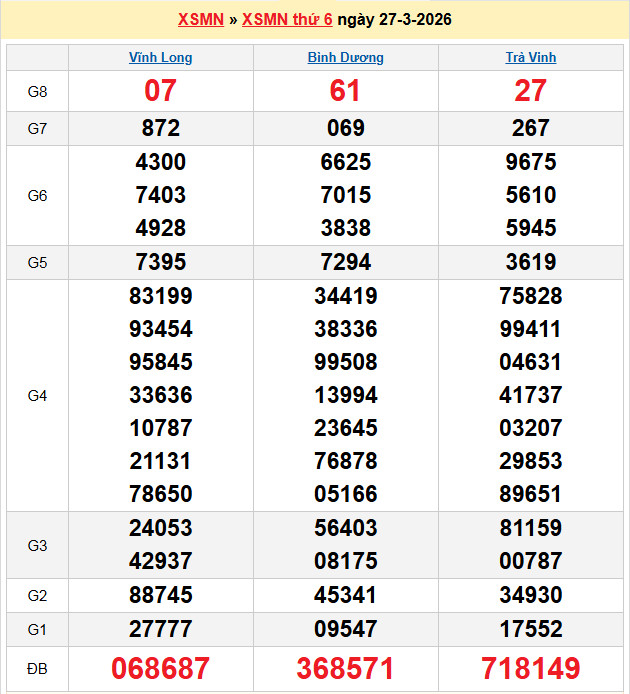Image resolution: width=630 pixels, height=694 pixels.
Task: Click the Vĩnh Long special prize 068687
Action: point(160,669)
